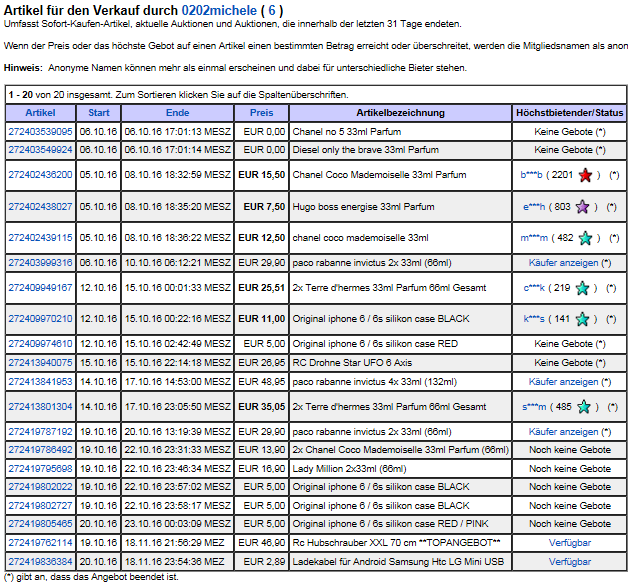Select text Diesel only the brave 33ml Parfum
The height and width of the screenshot is (585, 628).
coord(366,150)
